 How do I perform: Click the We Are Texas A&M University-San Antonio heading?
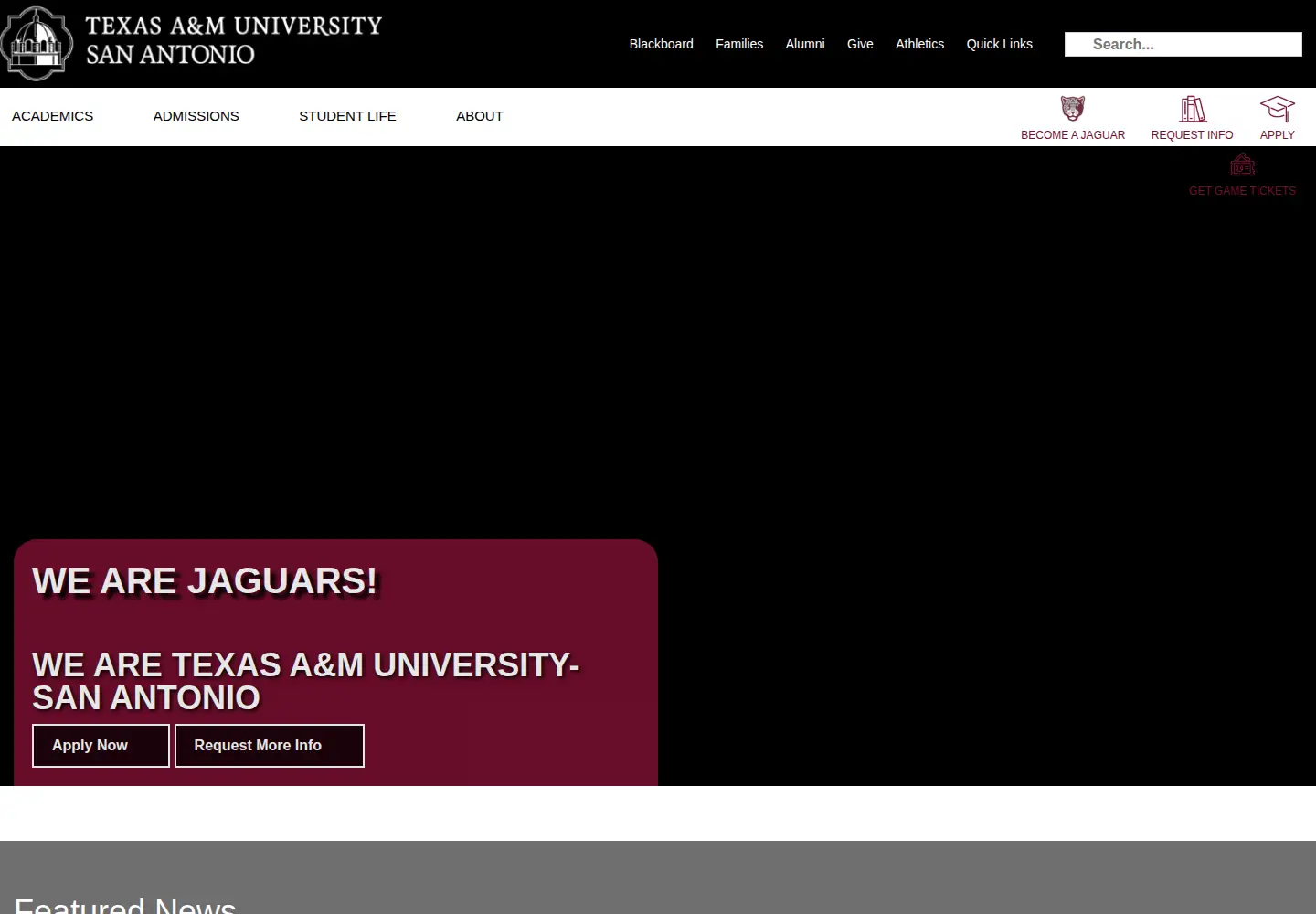tap(306, 681)
